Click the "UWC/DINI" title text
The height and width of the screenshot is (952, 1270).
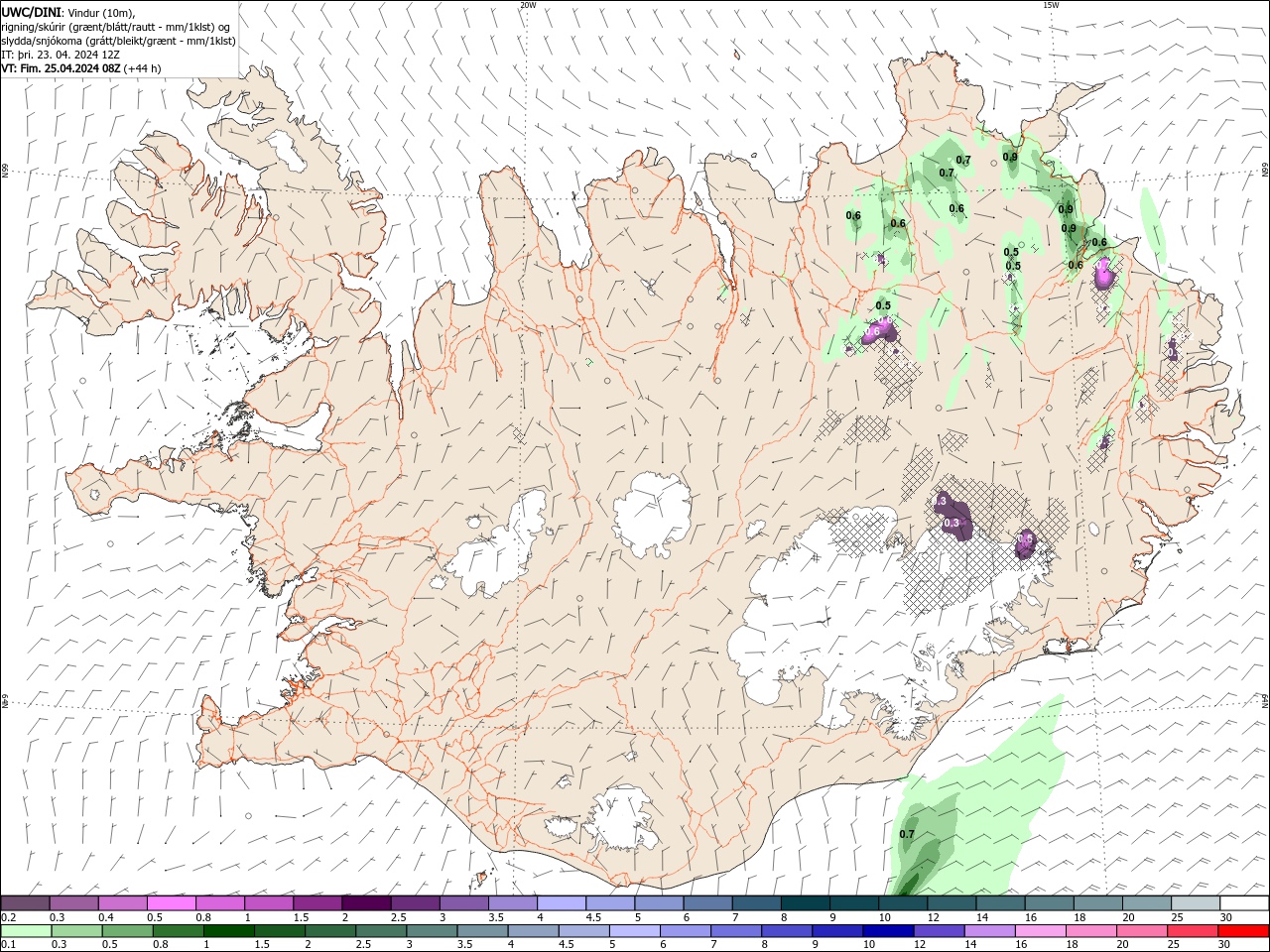(31, 12)
